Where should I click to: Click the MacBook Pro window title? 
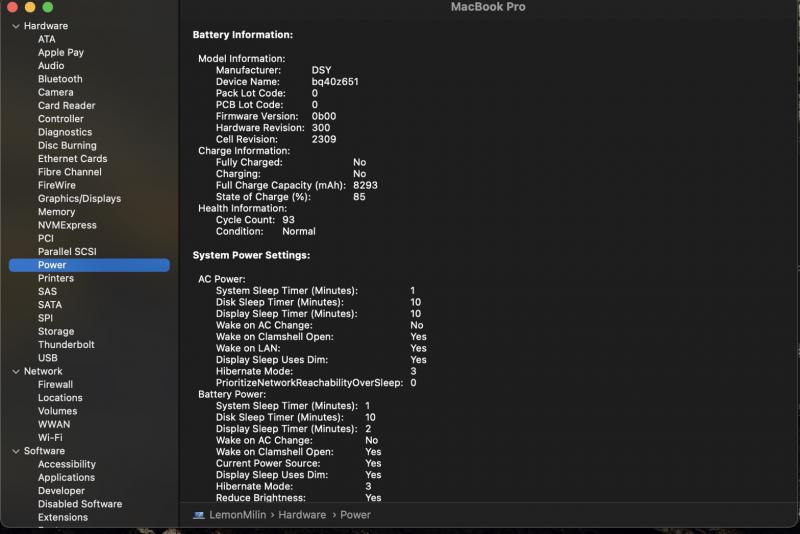(x=488, y=7)
